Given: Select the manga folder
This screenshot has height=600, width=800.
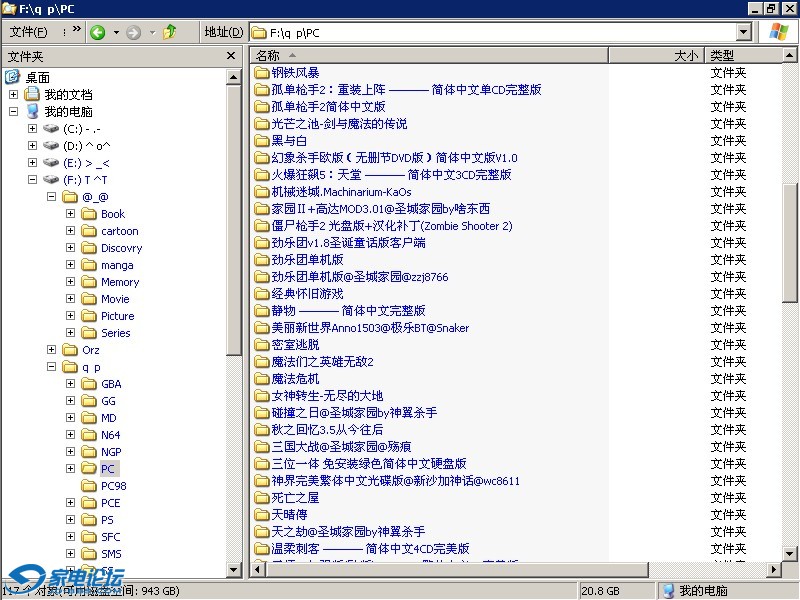Looking at the screenshot, I should click(x=117, y=265).
